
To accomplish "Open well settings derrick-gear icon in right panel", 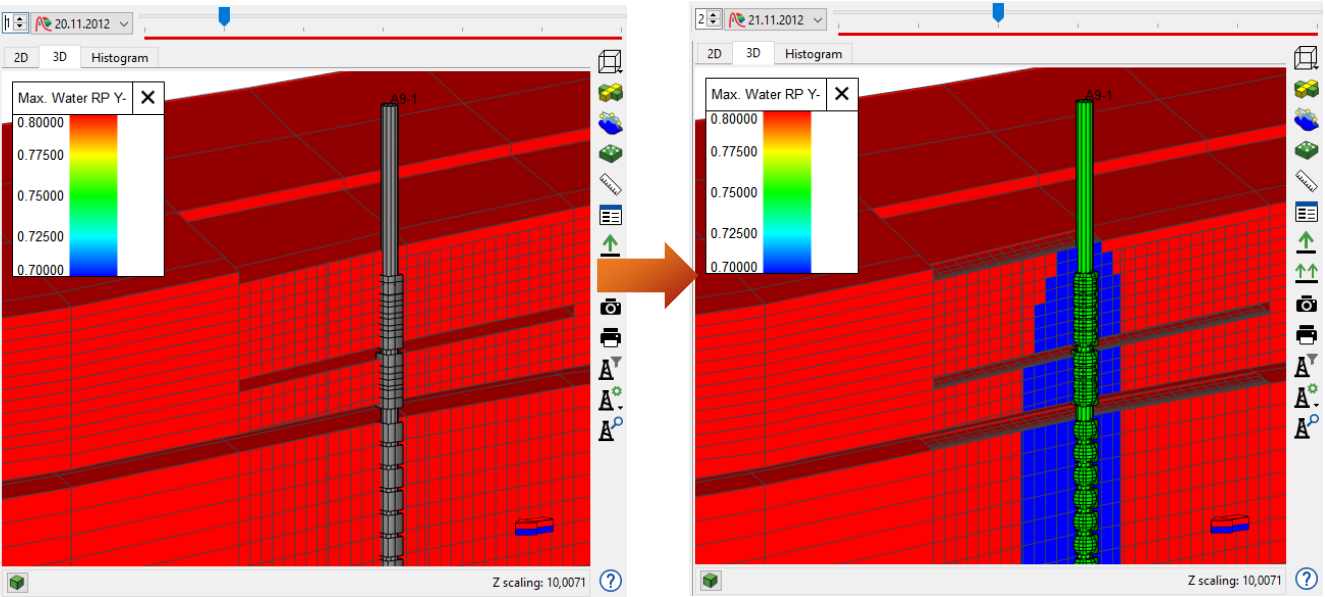I will pyautogui.click(x=1306, y=394).
